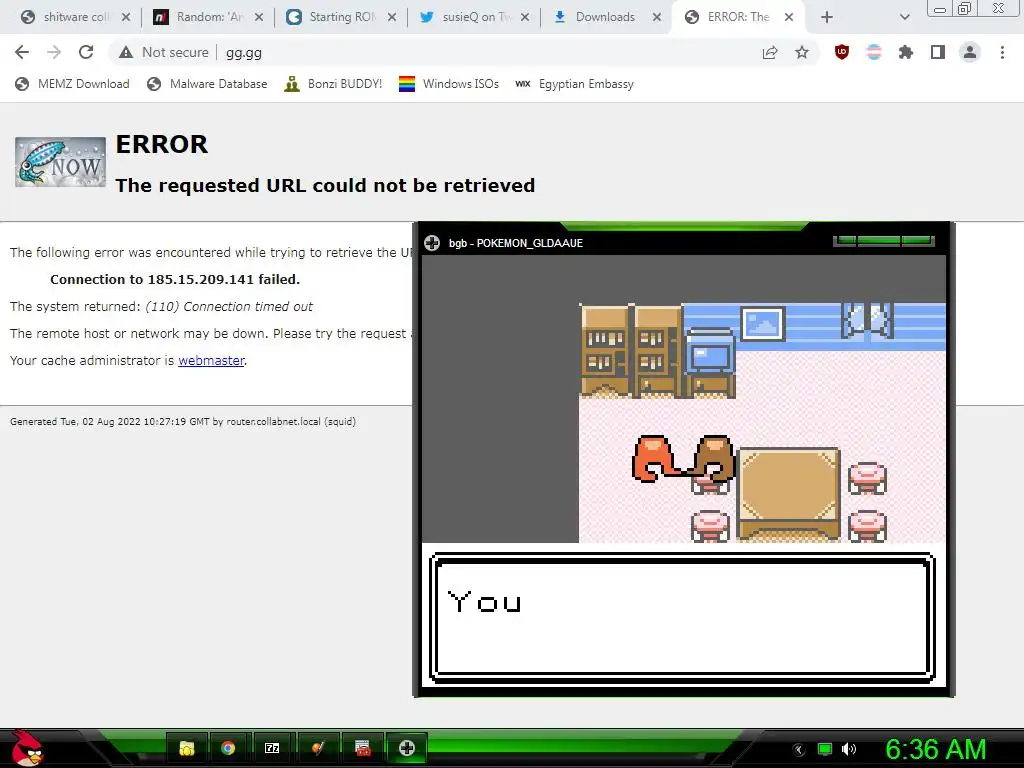The height and width of the screenshot is (768, 1024).
Task: Click the browser forward arrow
Action: click(x=54, y=52)
